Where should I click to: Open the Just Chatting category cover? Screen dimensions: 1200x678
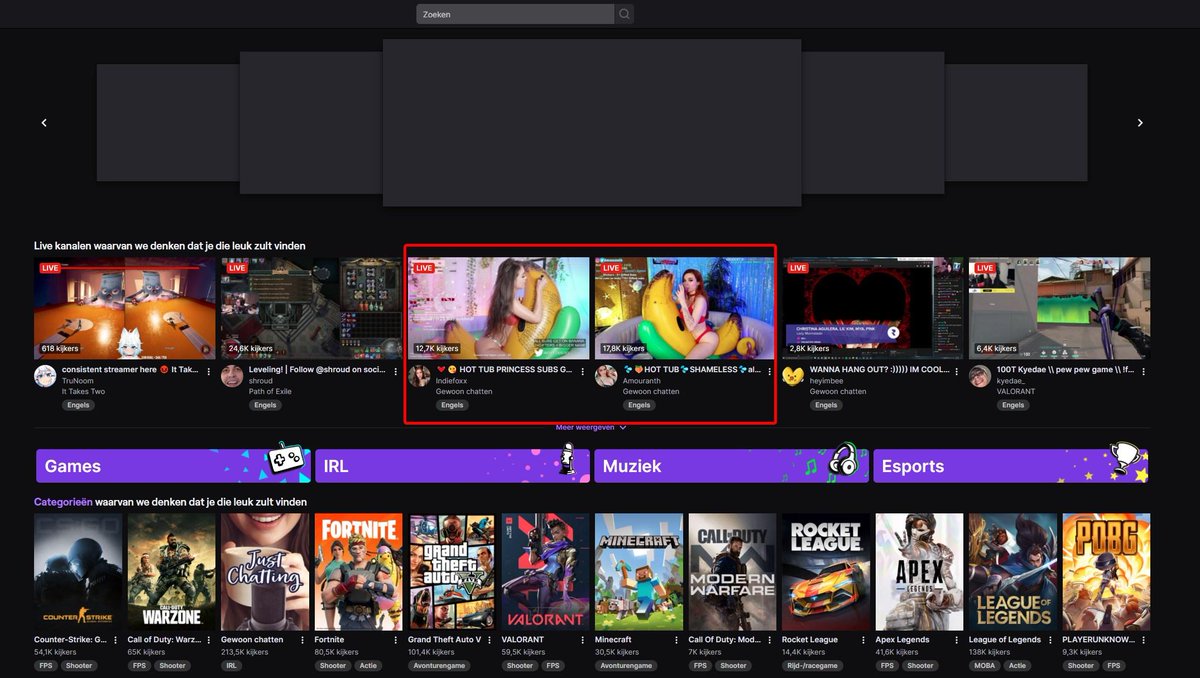tap(265, 572)
